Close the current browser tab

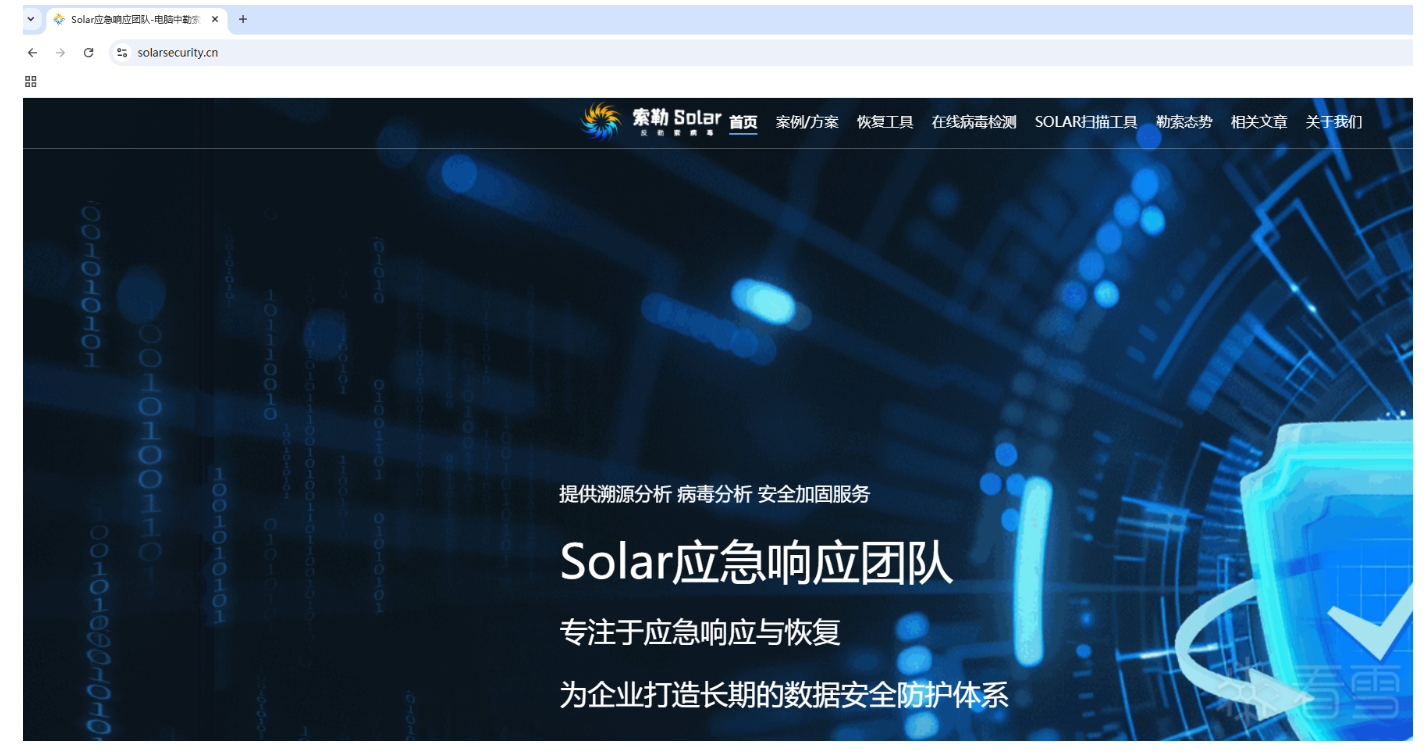click(x=214, y=18)
